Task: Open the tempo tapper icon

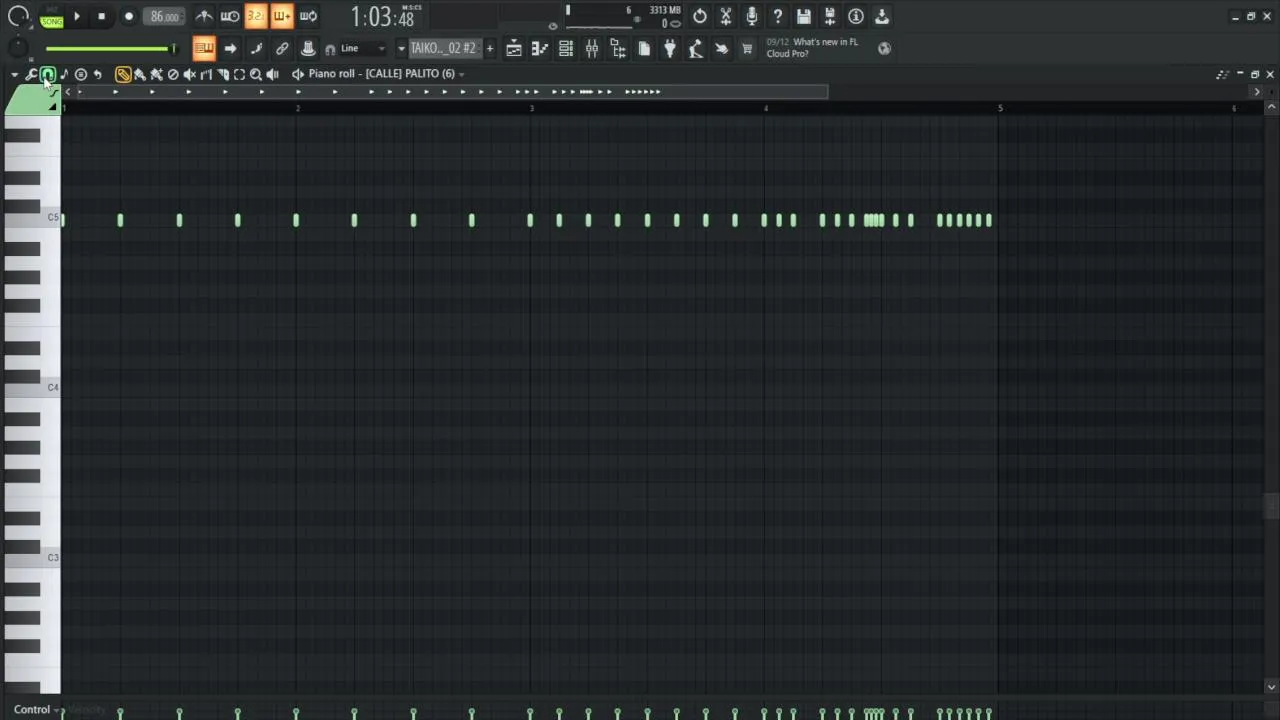Action: [695, 48]
